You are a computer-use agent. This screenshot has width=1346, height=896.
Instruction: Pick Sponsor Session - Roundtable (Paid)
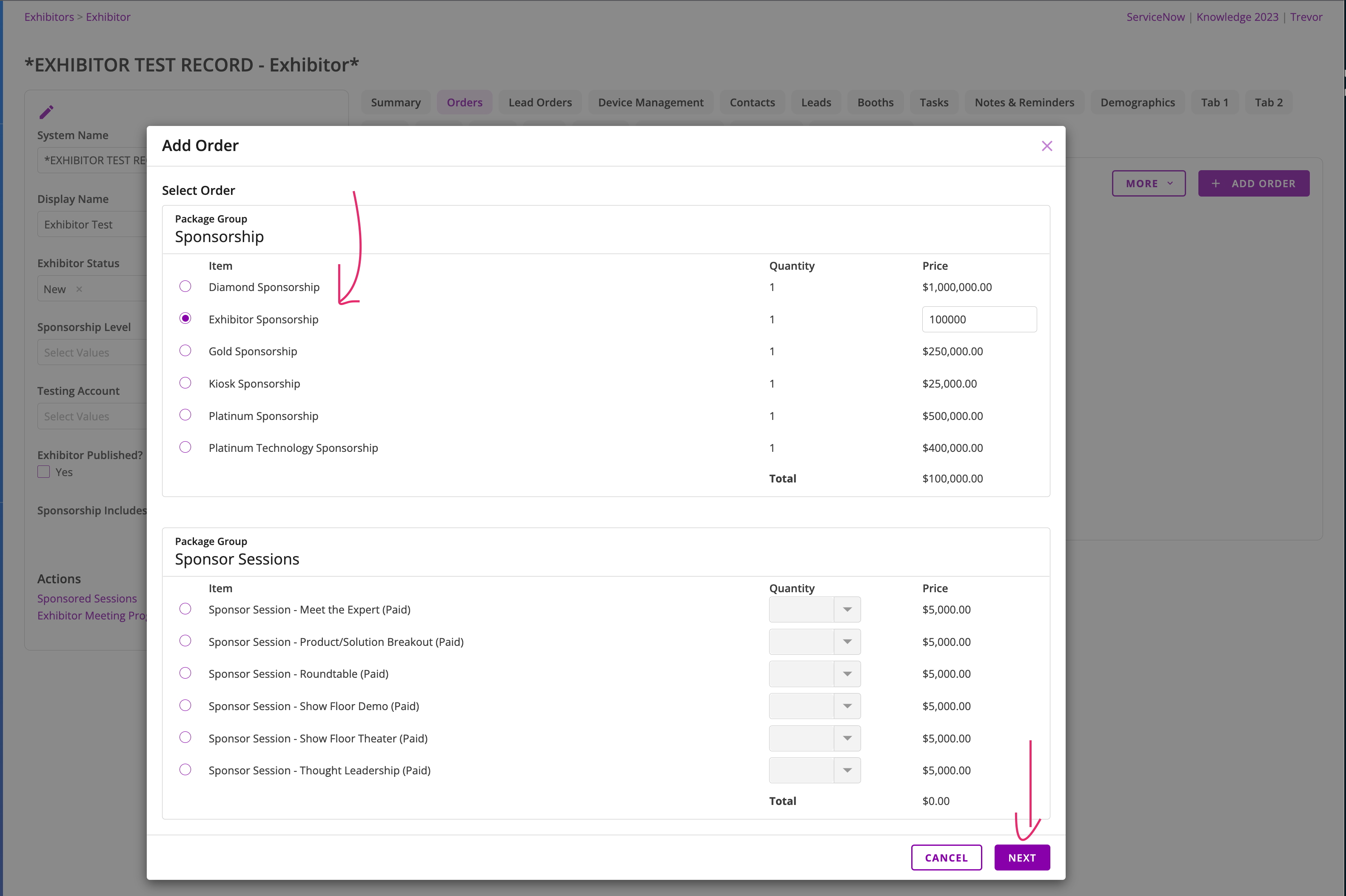[185, 673]
